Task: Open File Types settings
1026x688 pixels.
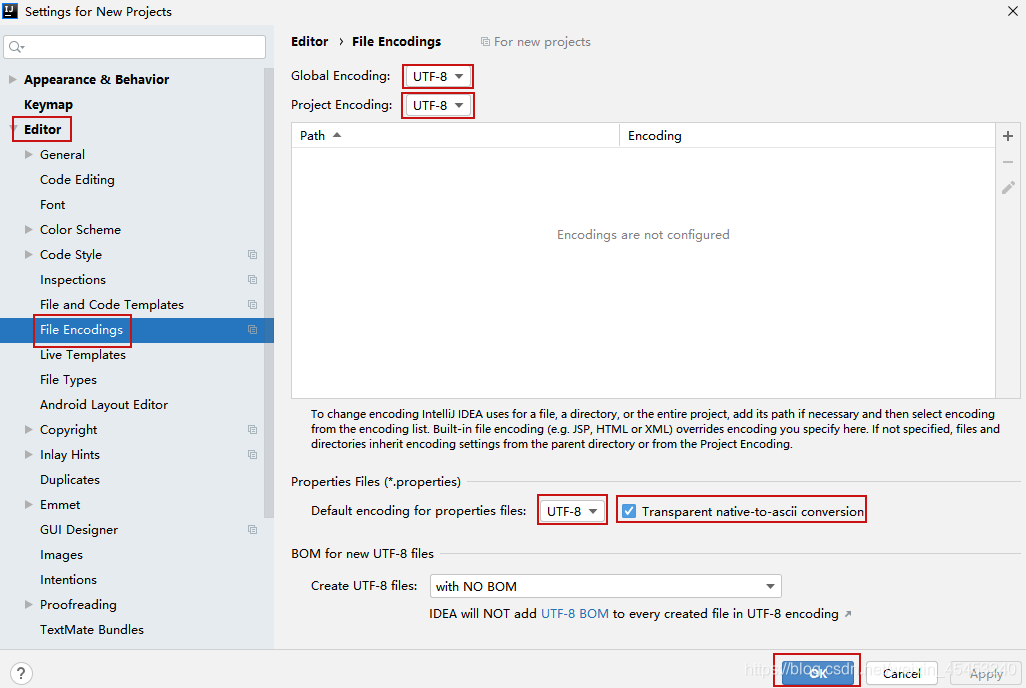Action: click(x=68, y=380)
